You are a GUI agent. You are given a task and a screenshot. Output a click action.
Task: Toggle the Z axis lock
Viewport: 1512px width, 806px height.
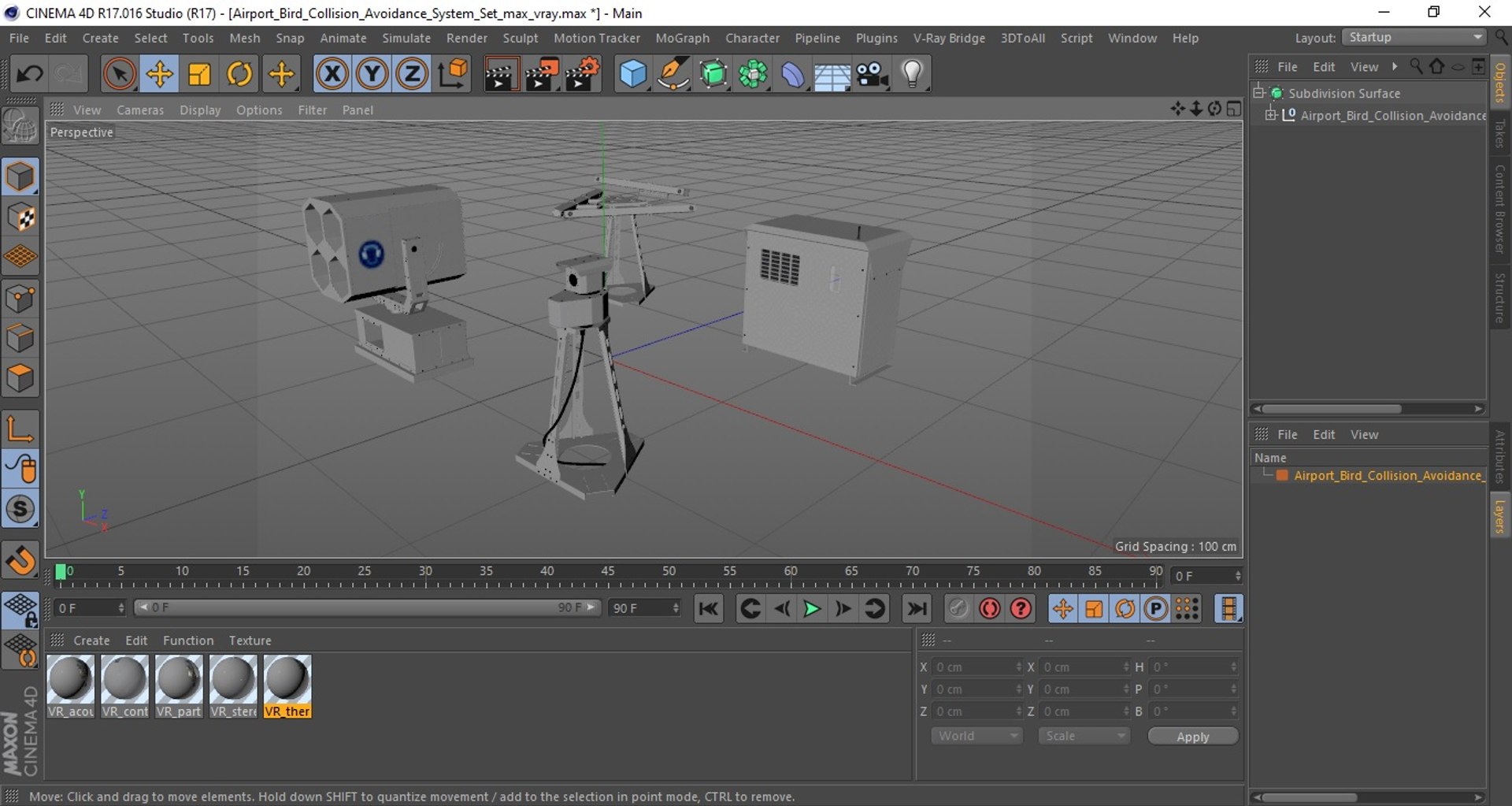pyautogui.click(x=411, y=75)
